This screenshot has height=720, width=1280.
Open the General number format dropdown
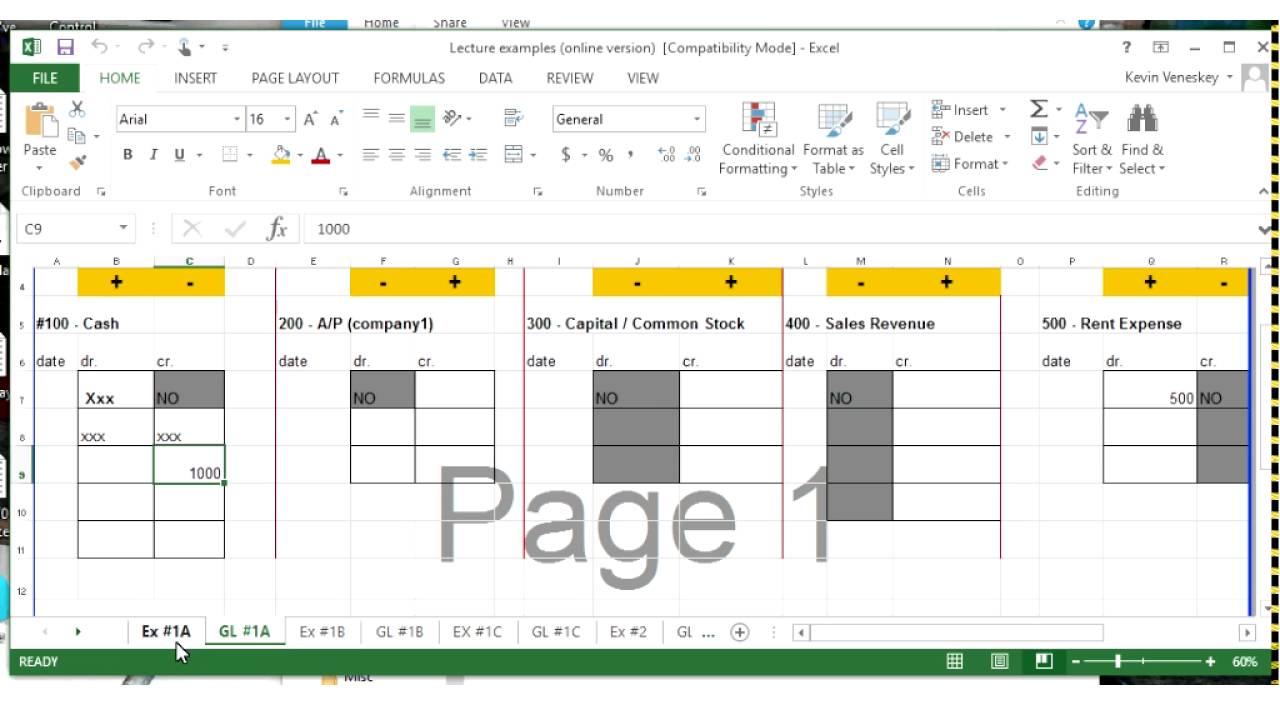tap(697, 119)
